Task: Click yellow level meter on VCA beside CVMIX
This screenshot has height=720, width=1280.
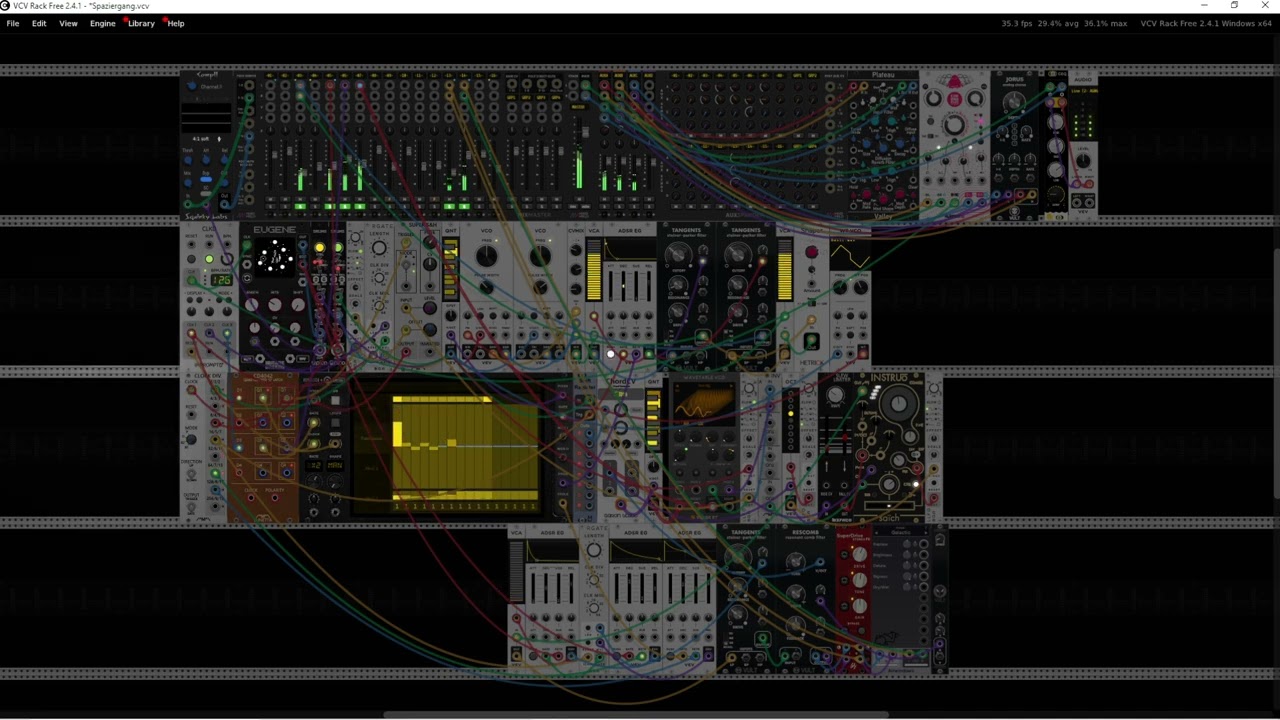Action: tap(594, 270)
